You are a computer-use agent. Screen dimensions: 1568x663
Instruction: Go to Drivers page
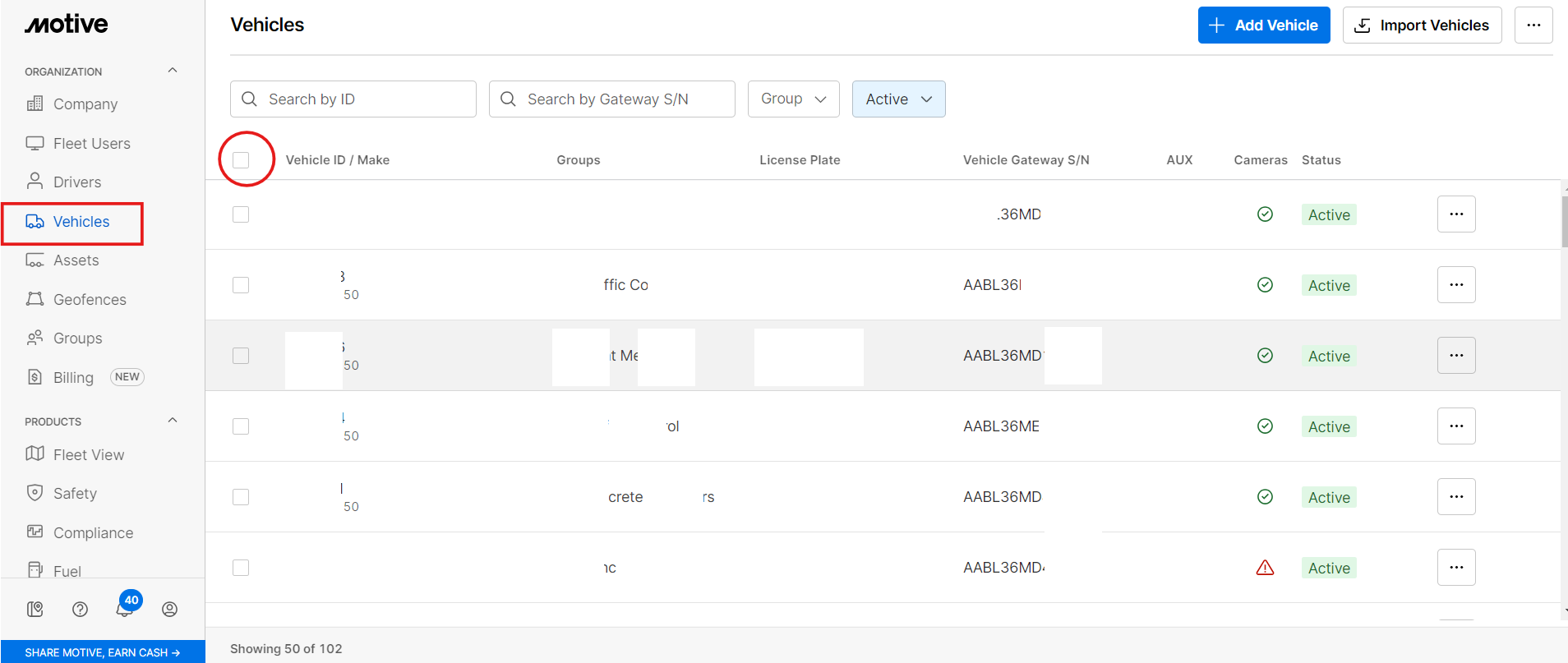(x=77, y=182)
